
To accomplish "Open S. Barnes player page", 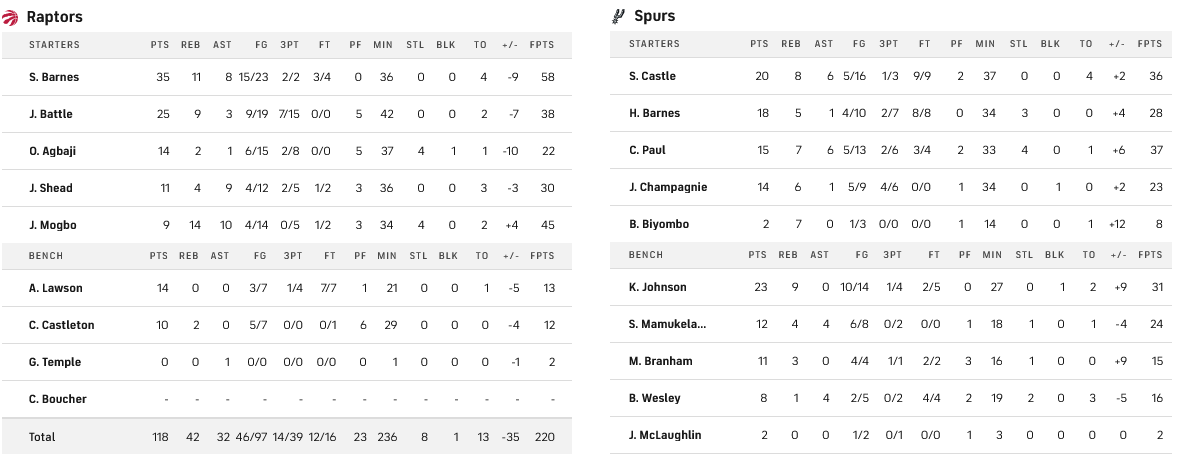I will 54,77.
